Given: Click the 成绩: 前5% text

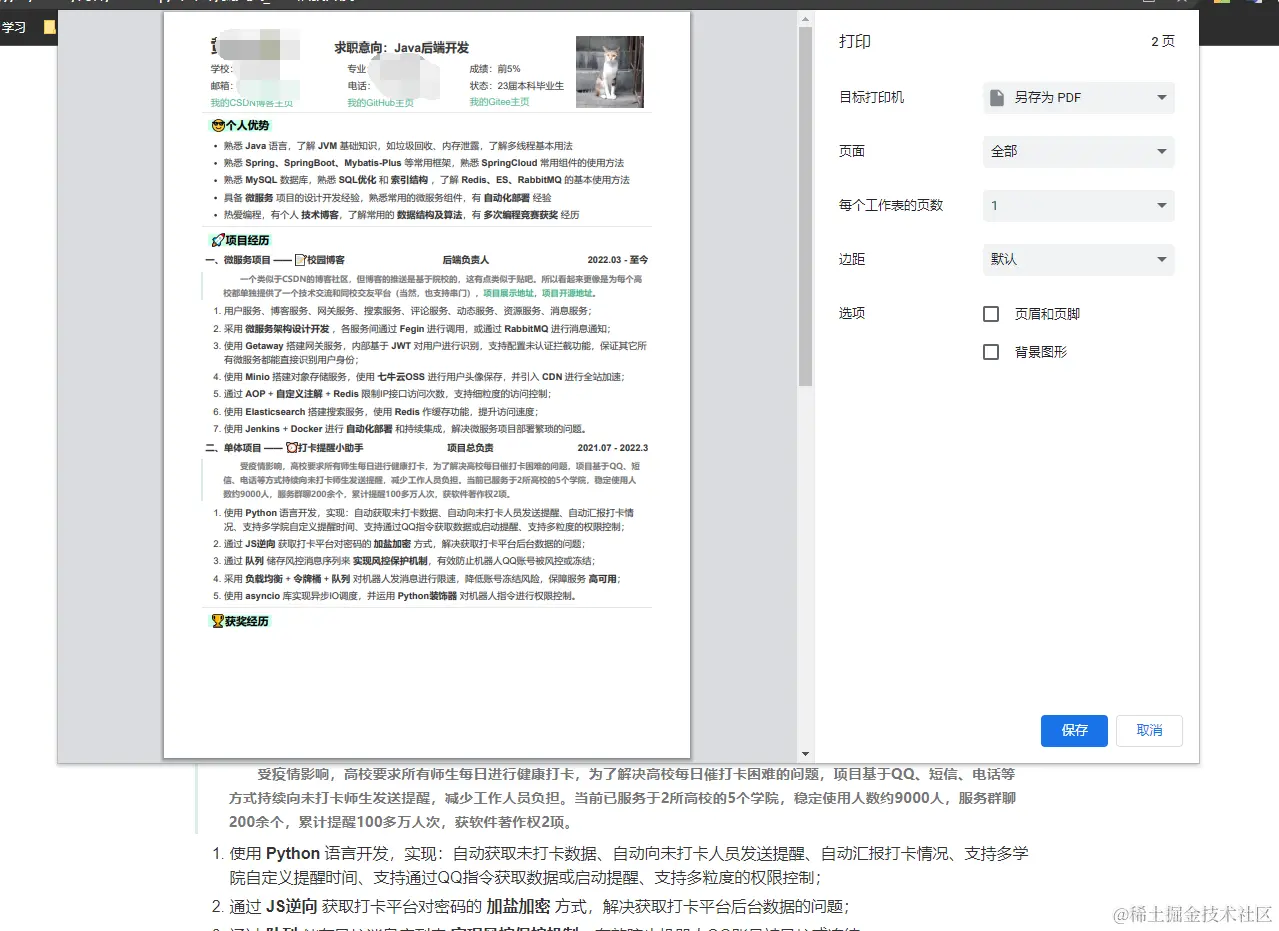Looking at the screenshot, I should click(x=495, y=69).
